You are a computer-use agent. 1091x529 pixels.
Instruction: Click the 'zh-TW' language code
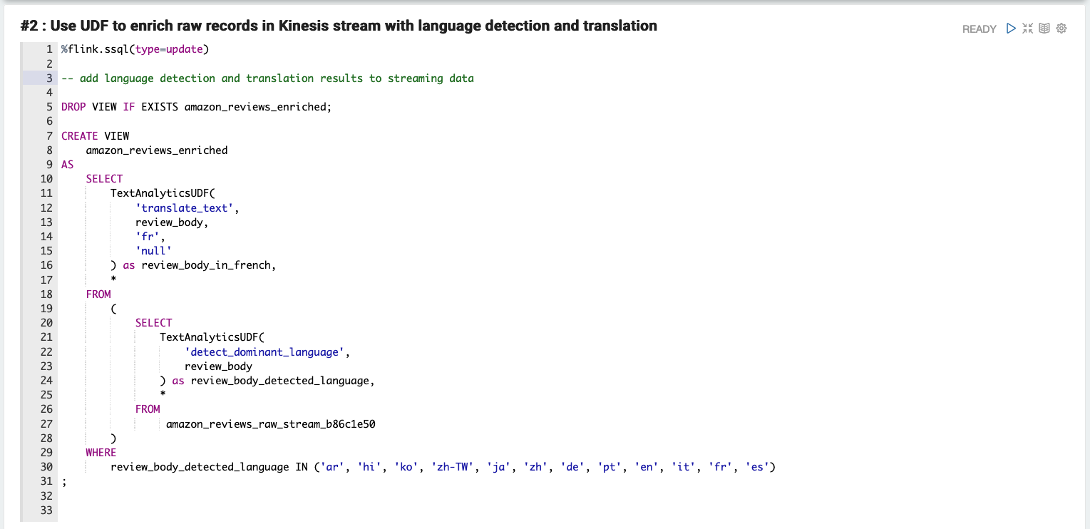coord(453,467)
